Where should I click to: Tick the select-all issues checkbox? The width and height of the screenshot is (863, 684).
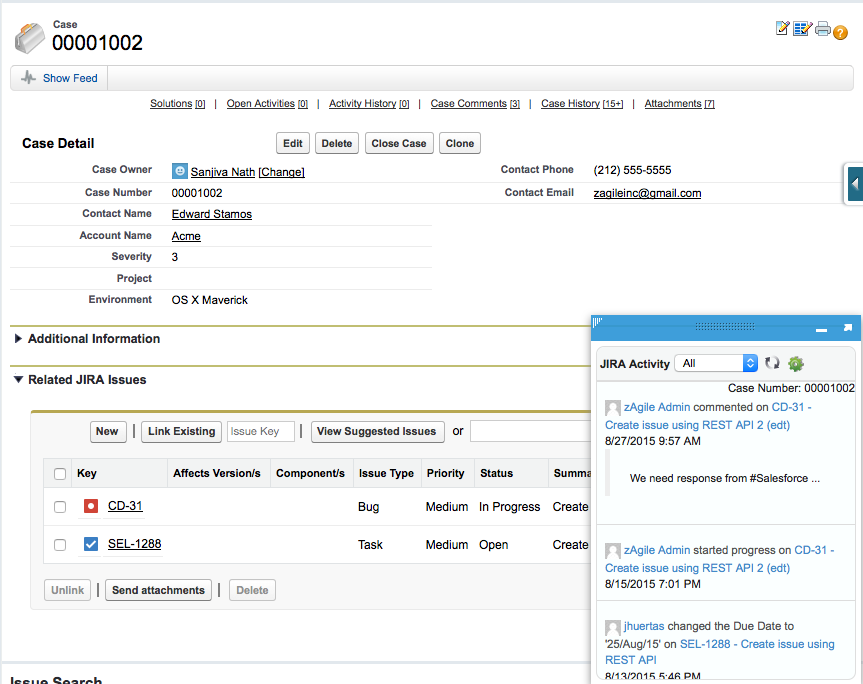tap(60, 474)
